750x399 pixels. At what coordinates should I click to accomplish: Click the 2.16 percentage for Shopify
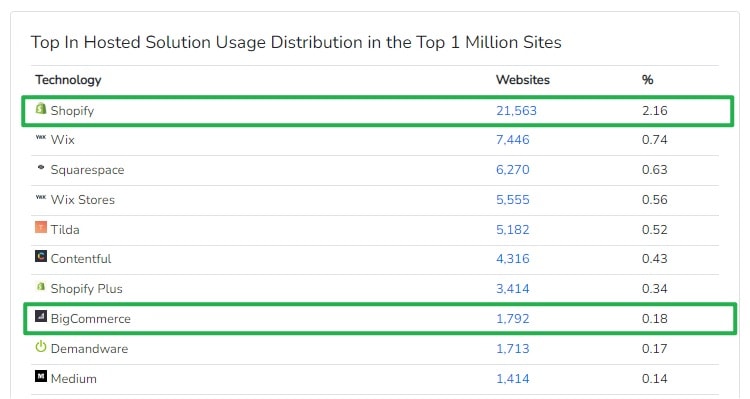click(x=655, y=111)
